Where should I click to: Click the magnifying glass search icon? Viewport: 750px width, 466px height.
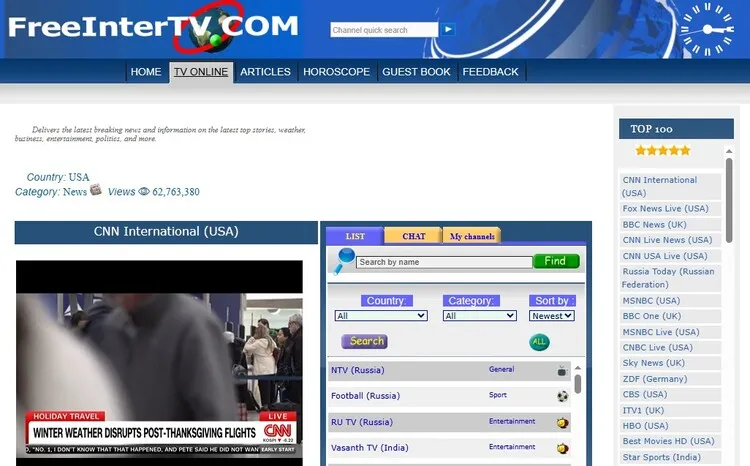pyautogui.click(x=344, y=261)
